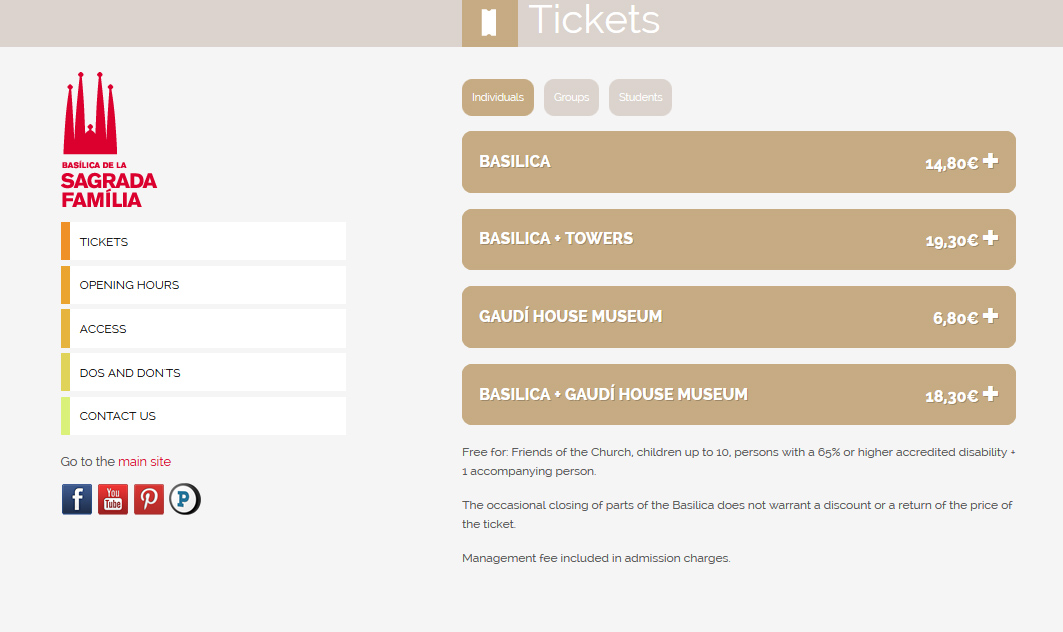
Task: Go to the Access menu item
Action: tap(203, 329)
